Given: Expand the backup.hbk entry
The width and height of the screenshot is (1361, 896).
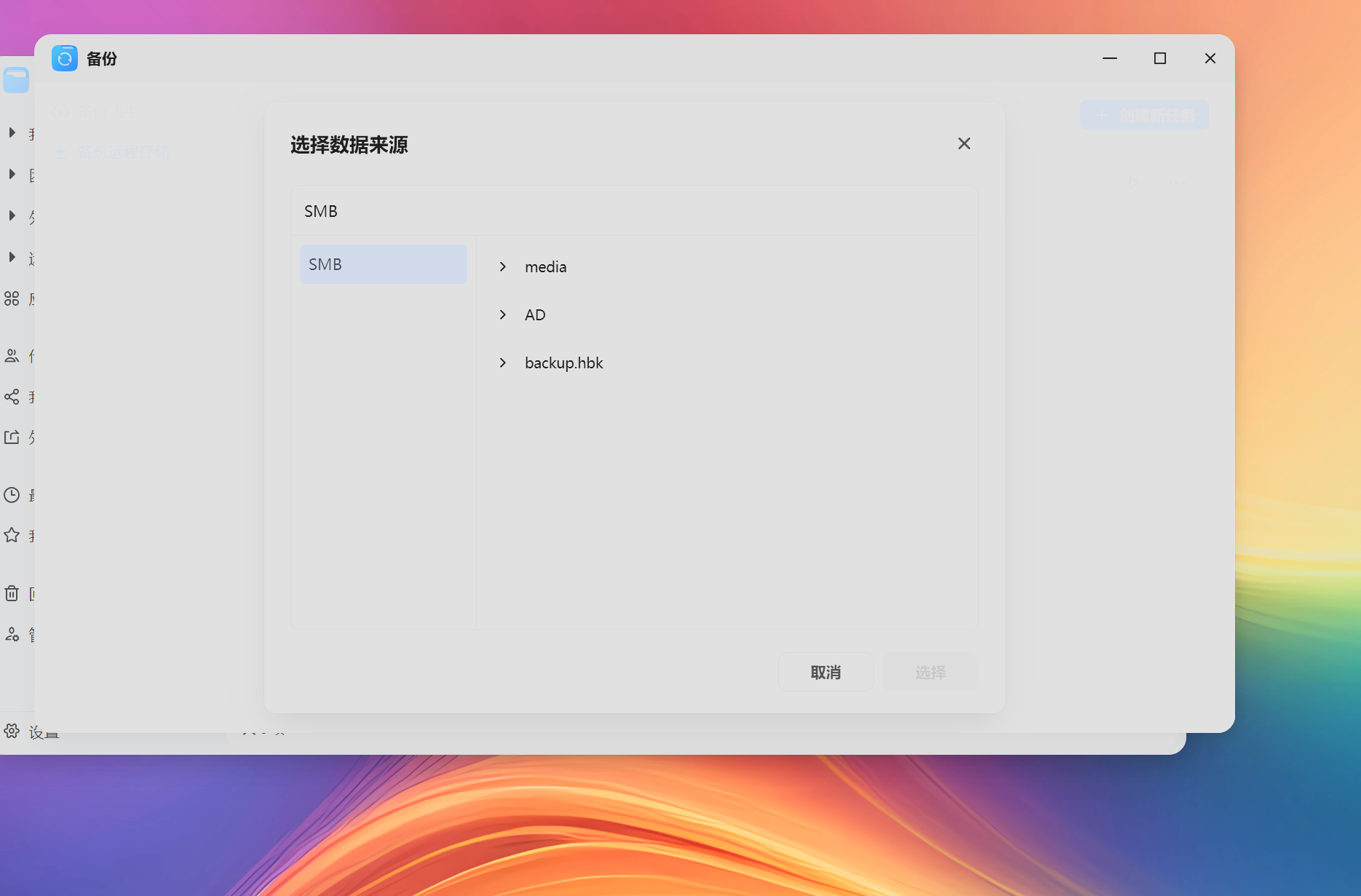Looking at the screenshot, I should pos(503,362).
